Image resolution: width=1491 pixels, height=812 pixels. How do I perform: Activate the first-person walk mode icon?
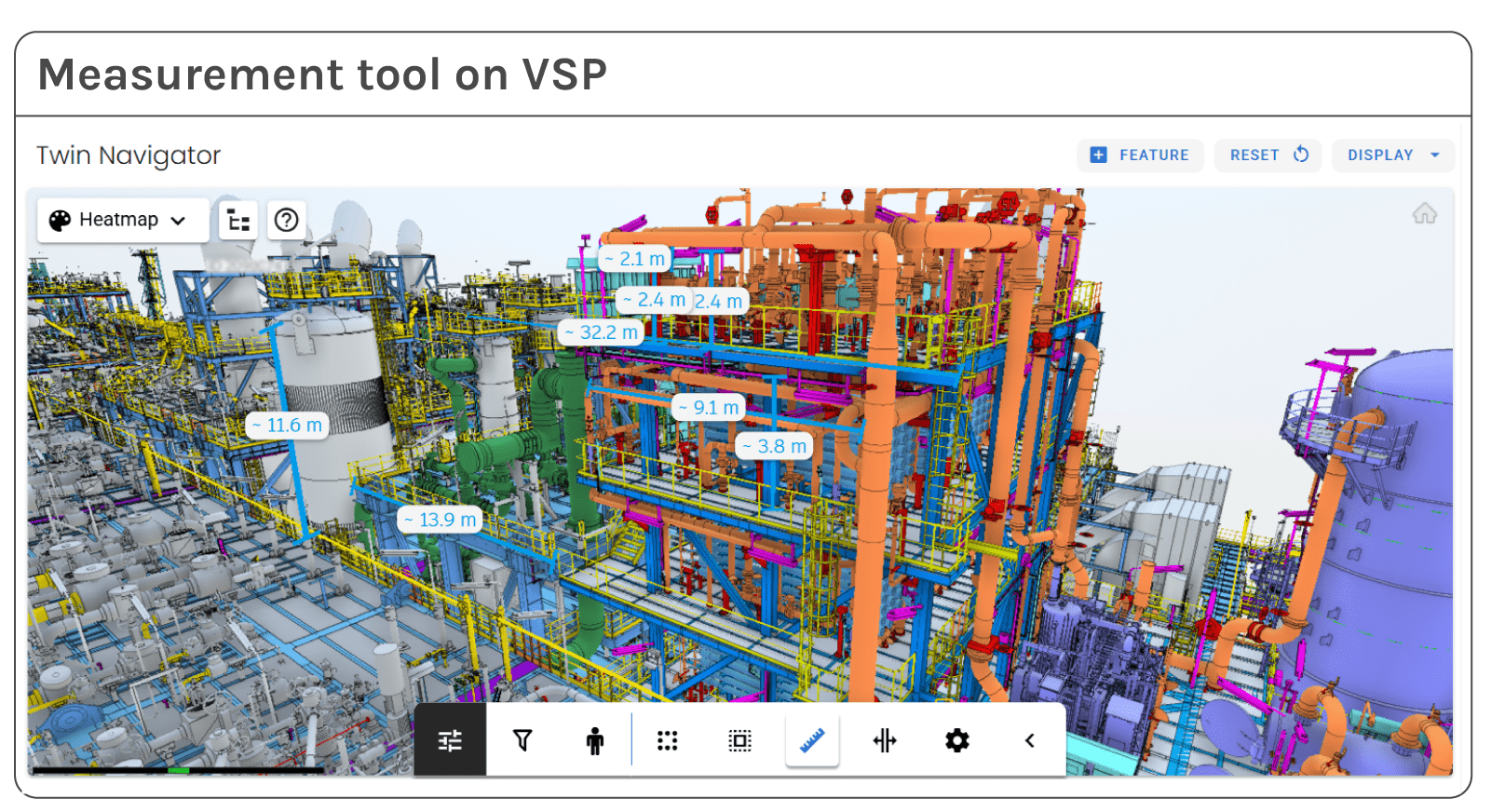tap(595, 740)
